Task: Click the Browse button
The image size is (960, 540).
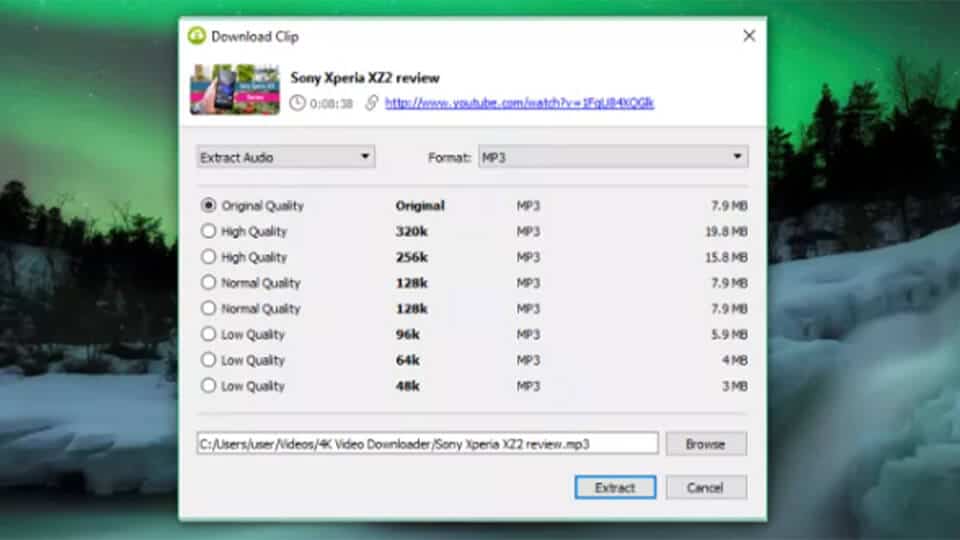Action: pos(706,444)
